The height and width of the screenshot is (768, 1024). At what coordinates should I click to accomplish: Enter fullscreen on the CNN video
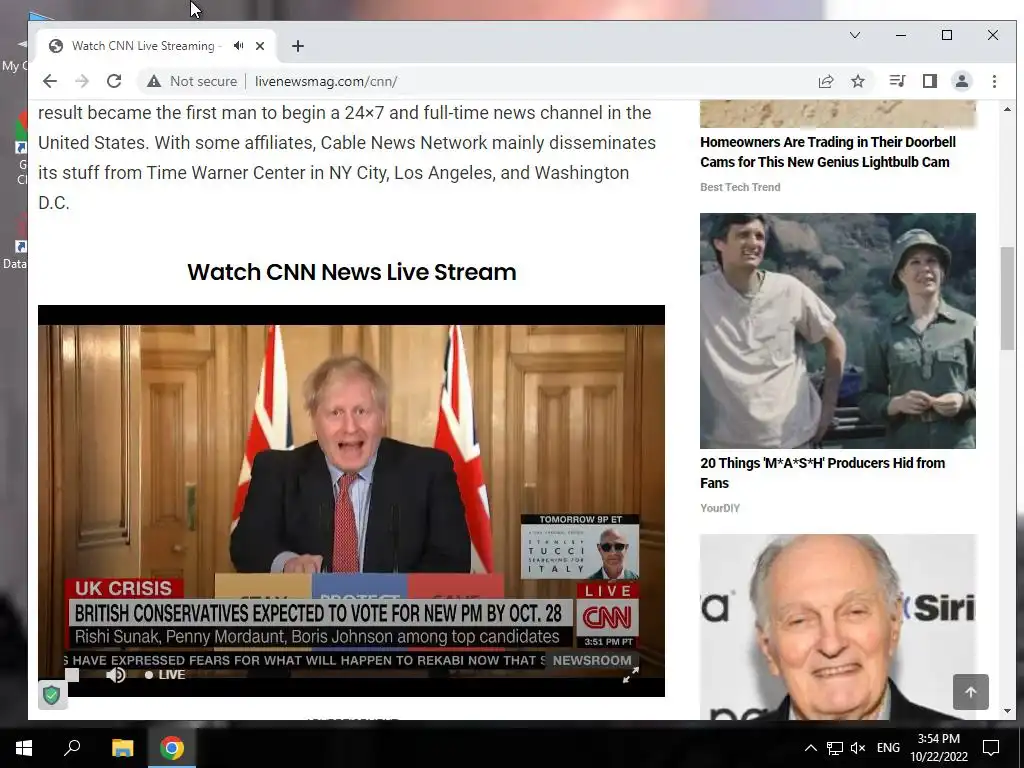click(630, 675)
